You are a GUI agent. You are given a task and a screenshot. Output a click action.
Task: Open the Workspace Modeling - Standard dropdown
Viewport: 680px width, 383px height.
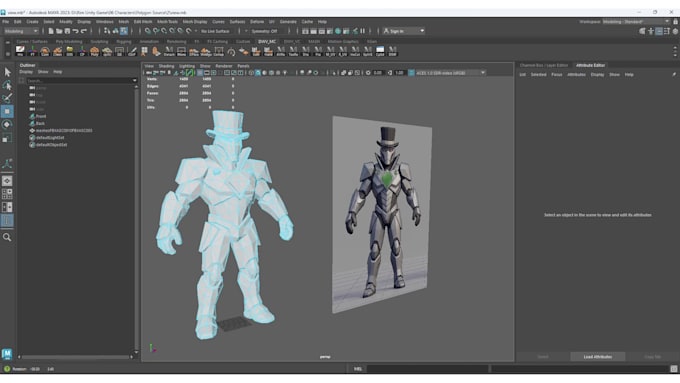coord(636,21)
